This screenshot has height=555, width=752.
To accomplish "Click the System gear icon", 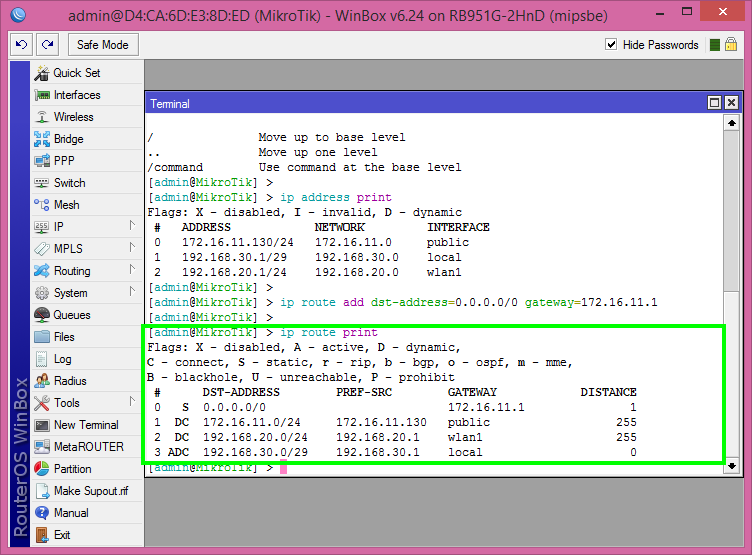I will pos(42,293).
